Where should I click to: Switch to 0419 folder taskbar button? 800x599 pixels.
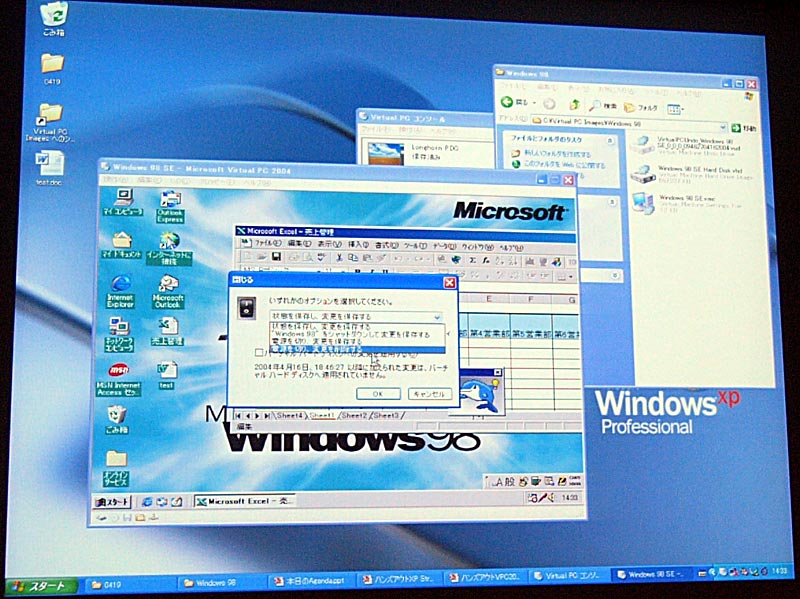pos(132,585)
